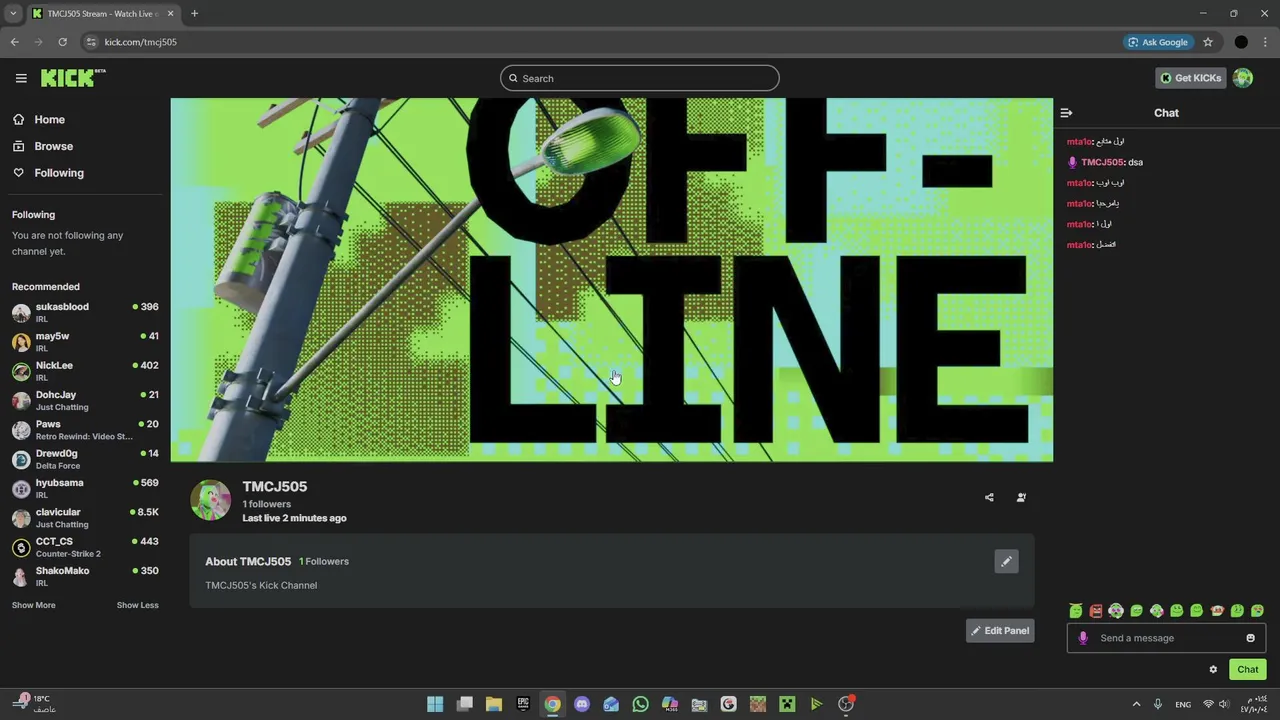This screenshot has height=720, width=1280.
Task: Open CCT_CS recommended channel
Action: tap(85, 547)
